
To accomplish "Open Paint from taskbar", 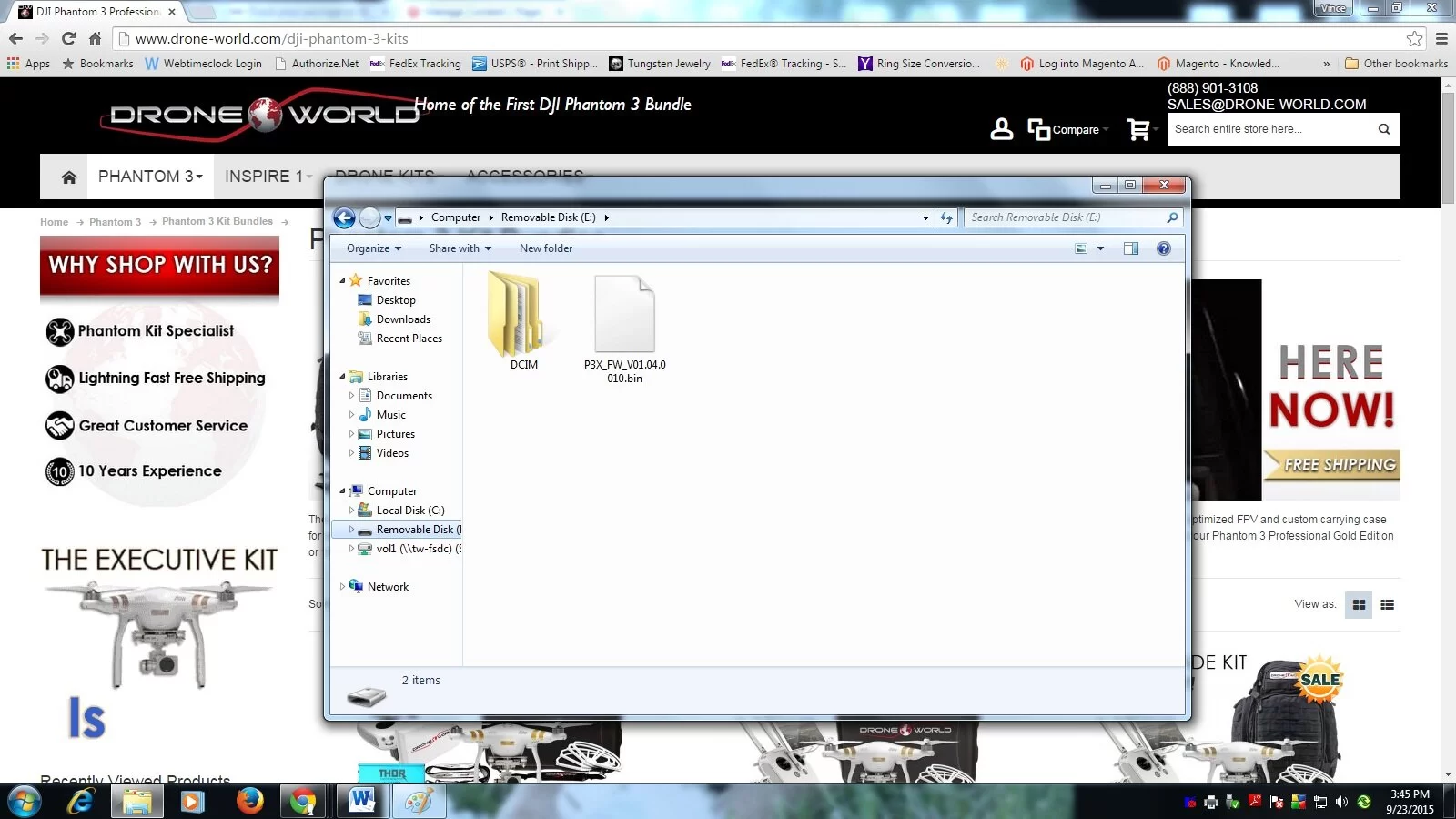I will (x=418, y=802).
